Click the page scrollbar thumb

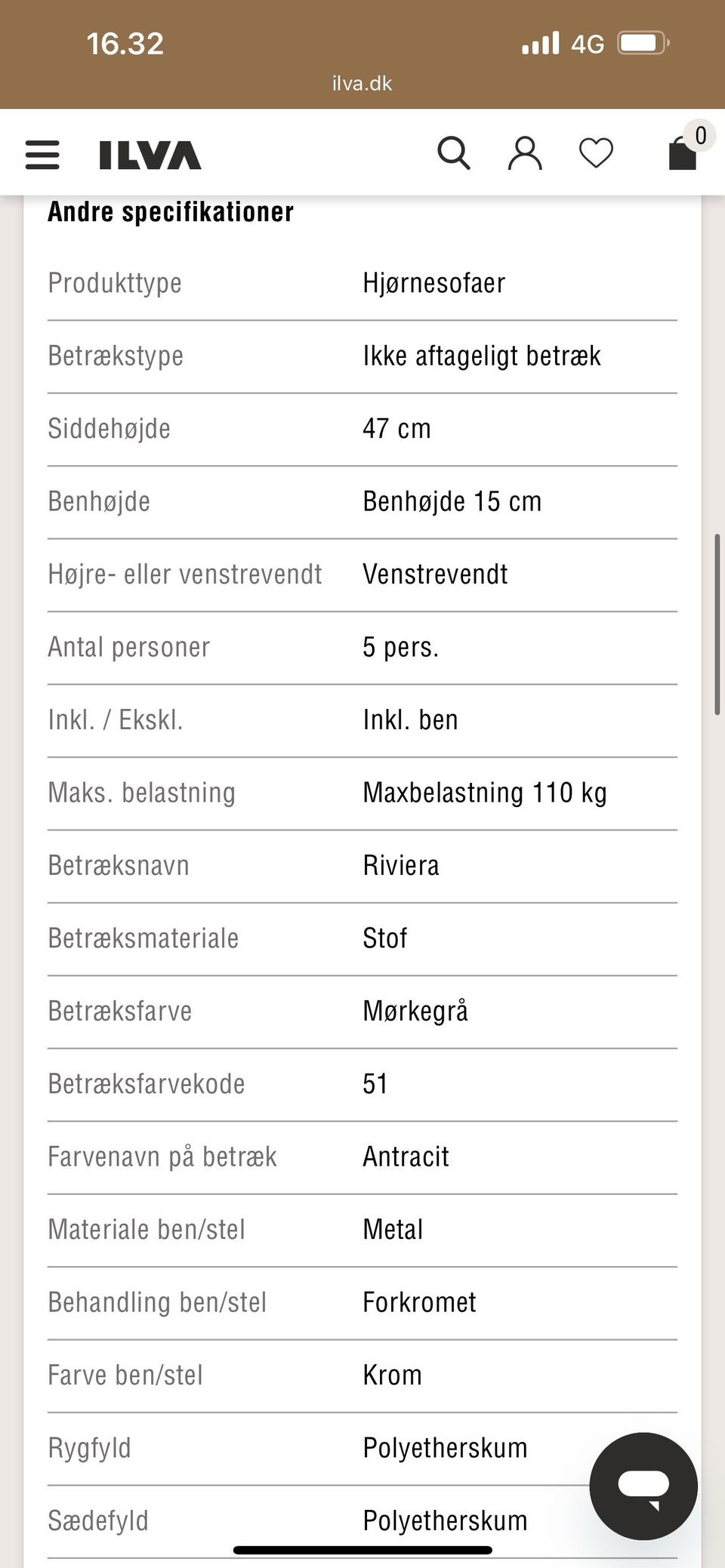[717, 624]
